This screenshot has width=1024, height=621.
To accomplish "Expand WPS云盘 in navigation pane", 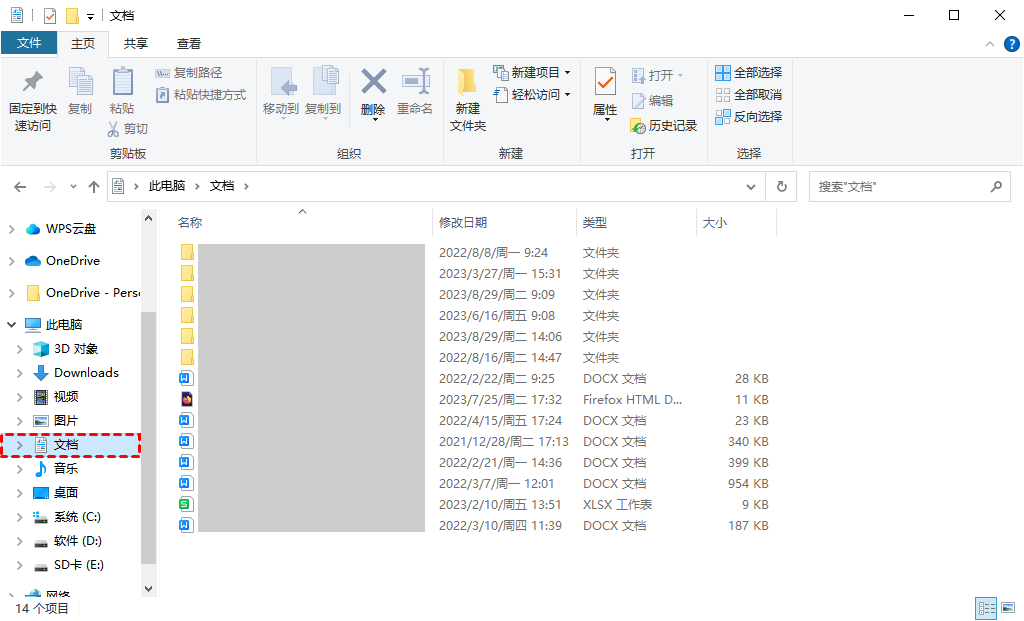I will (12, 229).
